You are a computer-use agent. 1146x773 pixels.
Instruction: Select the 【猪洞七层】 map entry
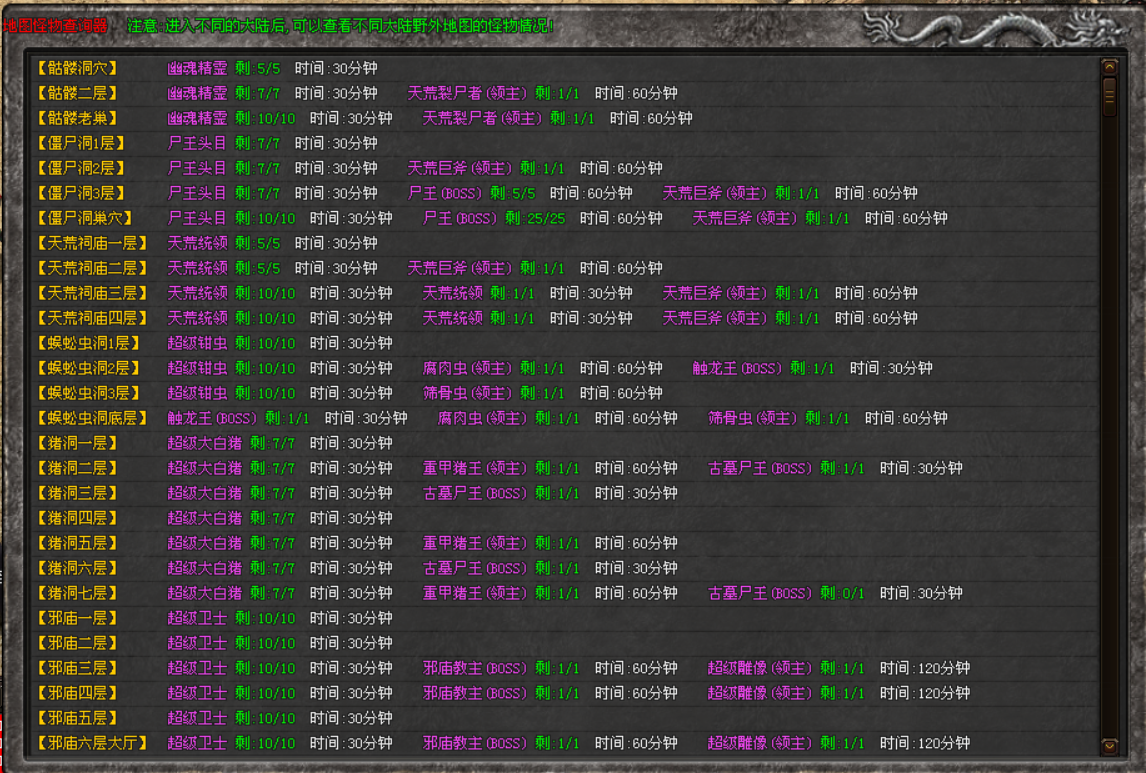tap(77, 593)
